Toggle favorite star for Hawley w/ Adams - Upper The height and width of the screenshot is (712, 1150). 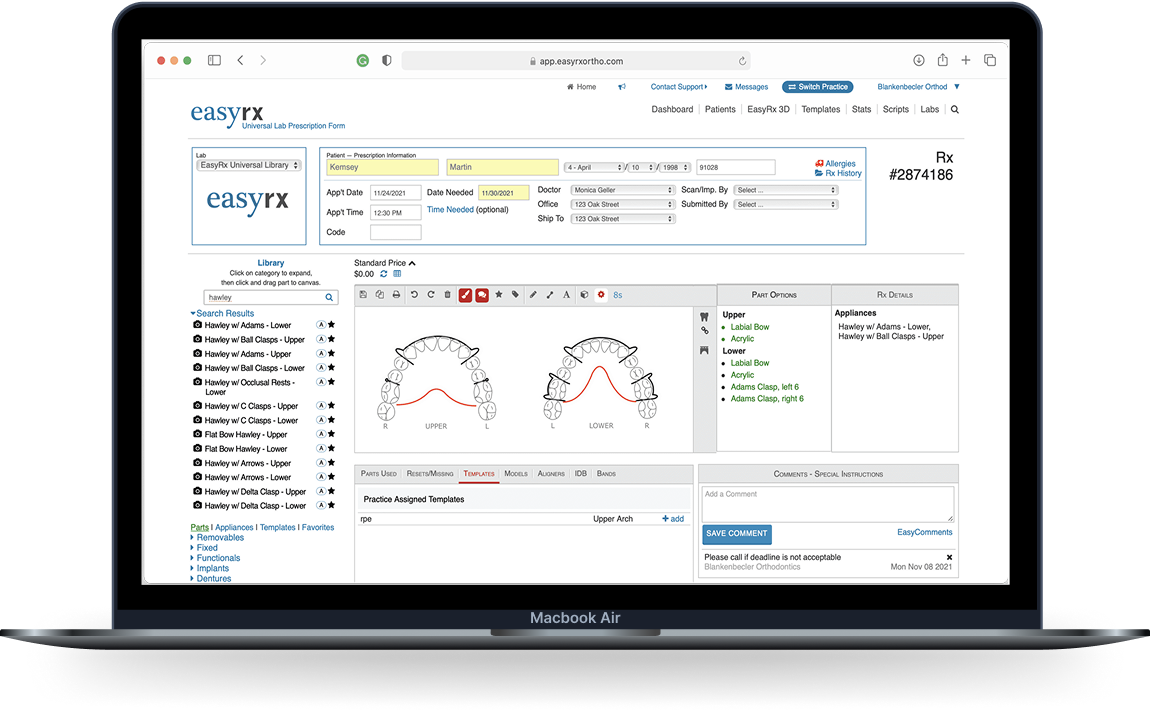pos(332,353)
